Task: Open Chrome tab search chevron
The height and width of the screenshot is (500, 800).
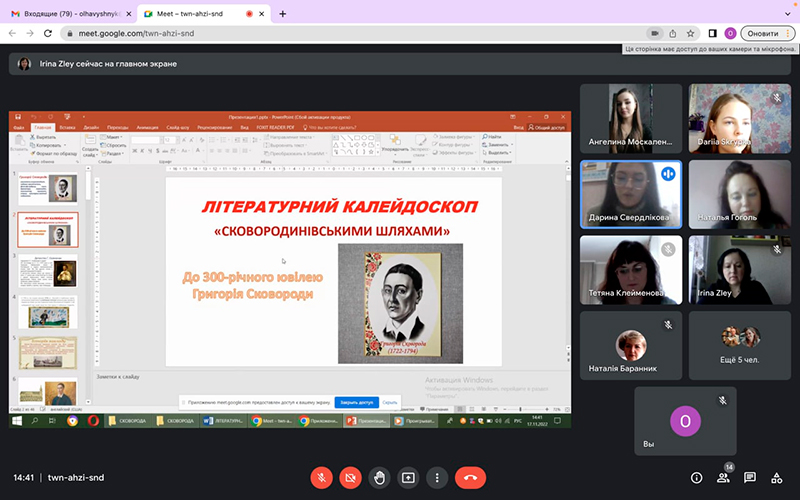Action: click(787, 14)
